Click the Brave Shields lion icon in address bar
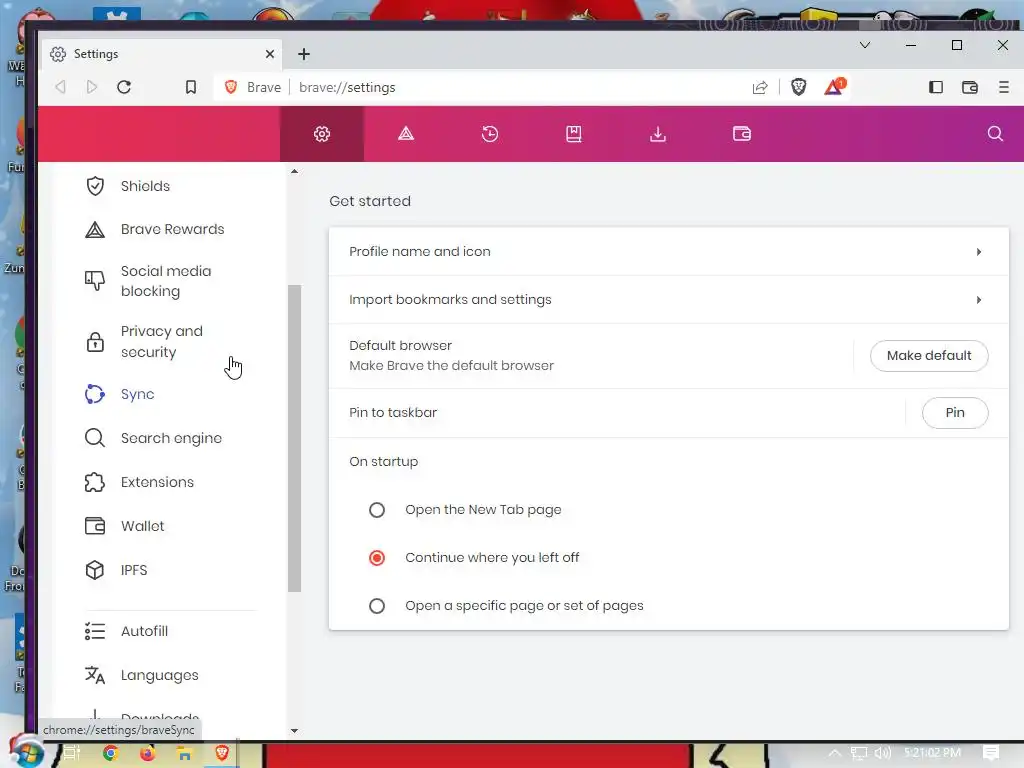Viewport: 1024px width, 768px height. [798, 87]
